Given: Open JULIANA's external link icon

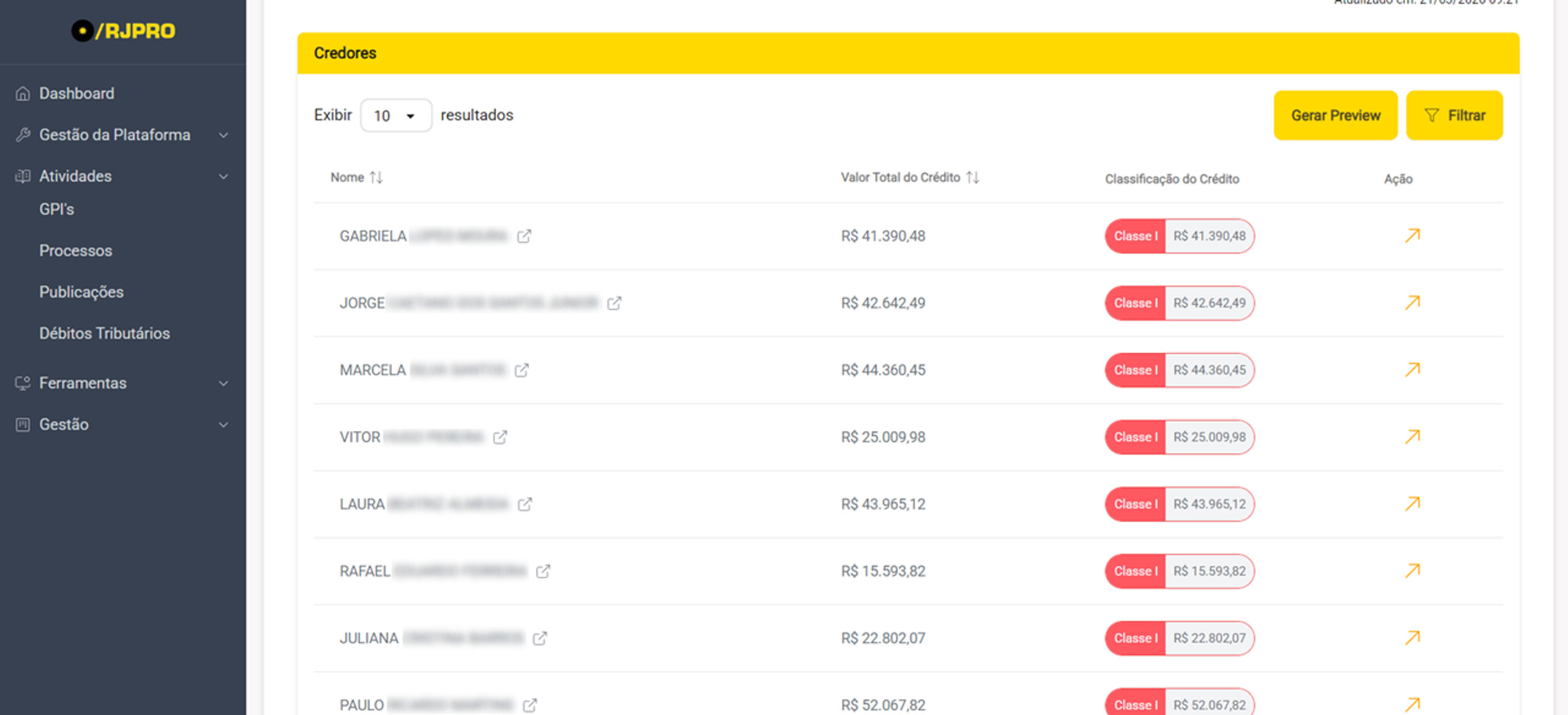Looking at the screenshot, I should pyautogui.click(x=539, y=638).
